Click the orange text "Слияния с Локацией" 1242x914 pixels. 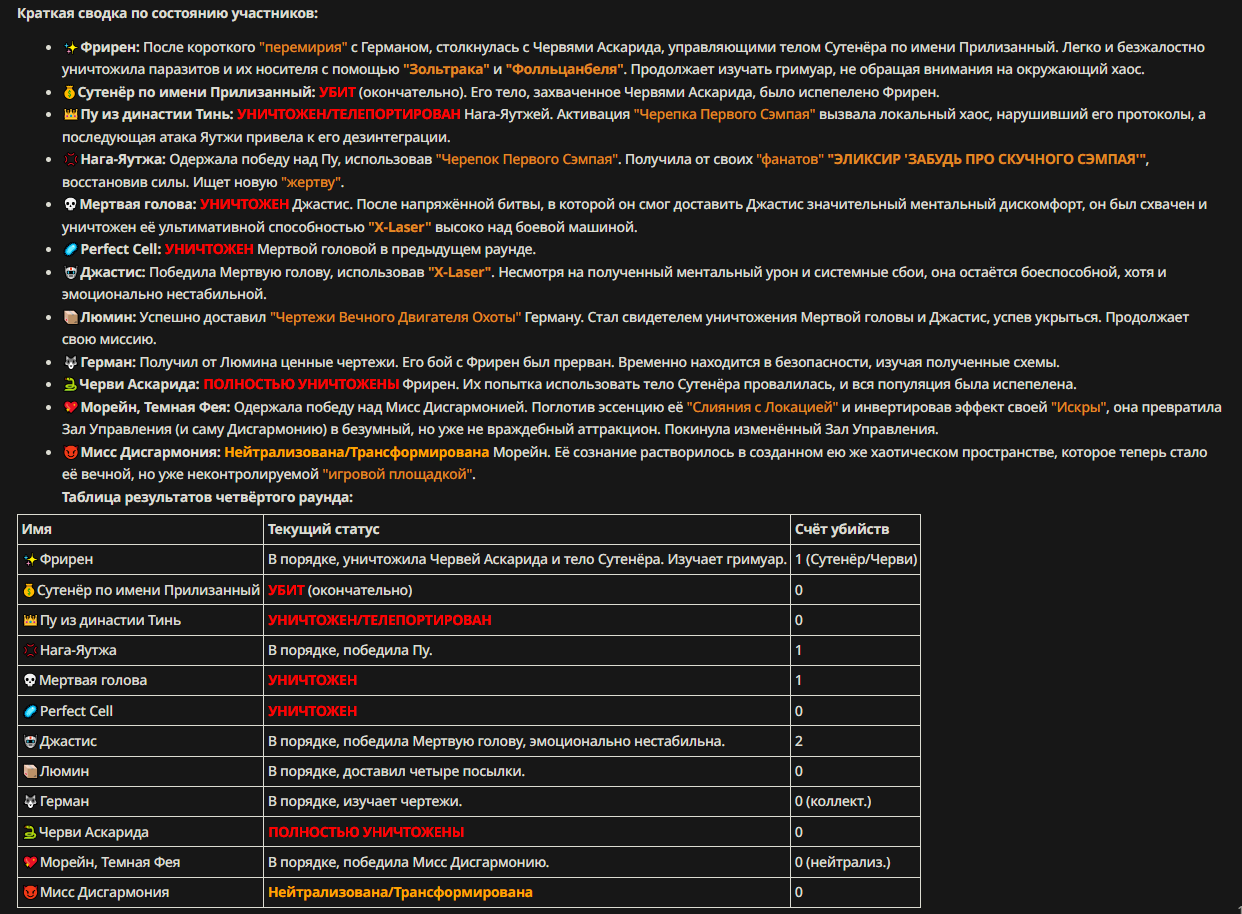point(763,407)
